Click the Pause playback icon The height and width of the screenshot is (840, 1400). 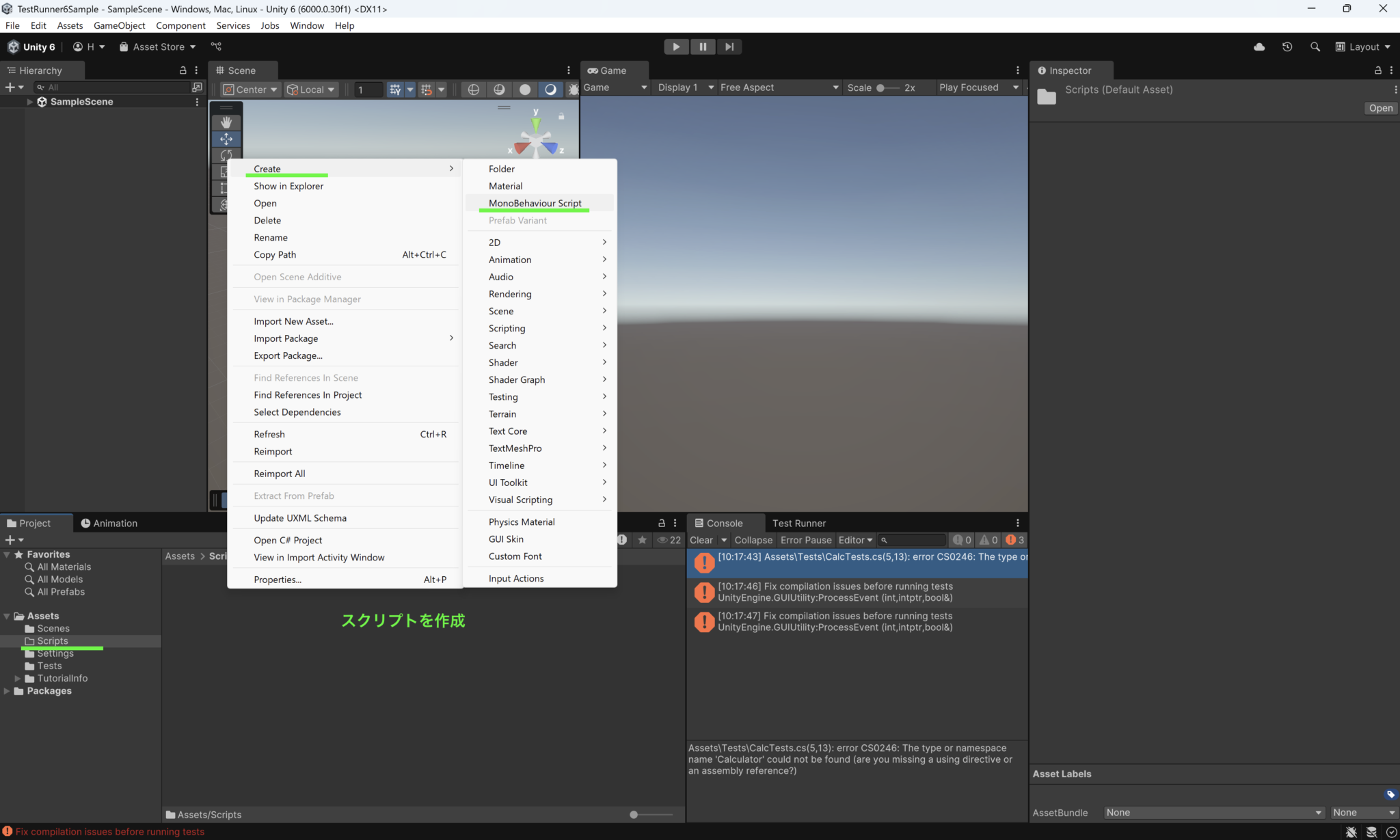pyautogui.click(x=703, y=46)
